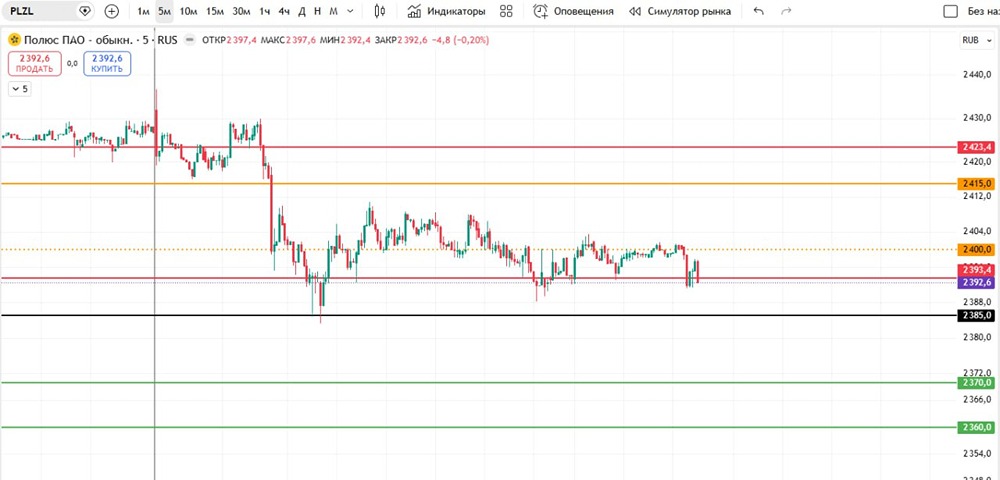Expand the indicators legend chevron 5

coord(19,89)
